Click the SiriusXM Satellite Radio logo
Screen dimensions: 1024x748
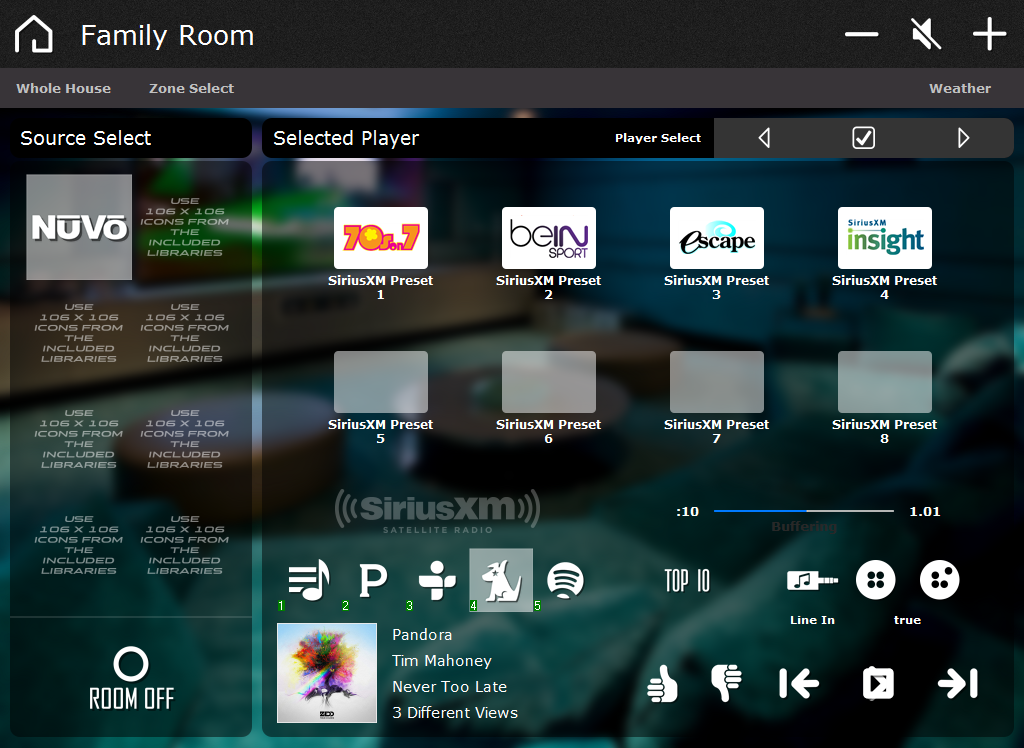[437, 512]
